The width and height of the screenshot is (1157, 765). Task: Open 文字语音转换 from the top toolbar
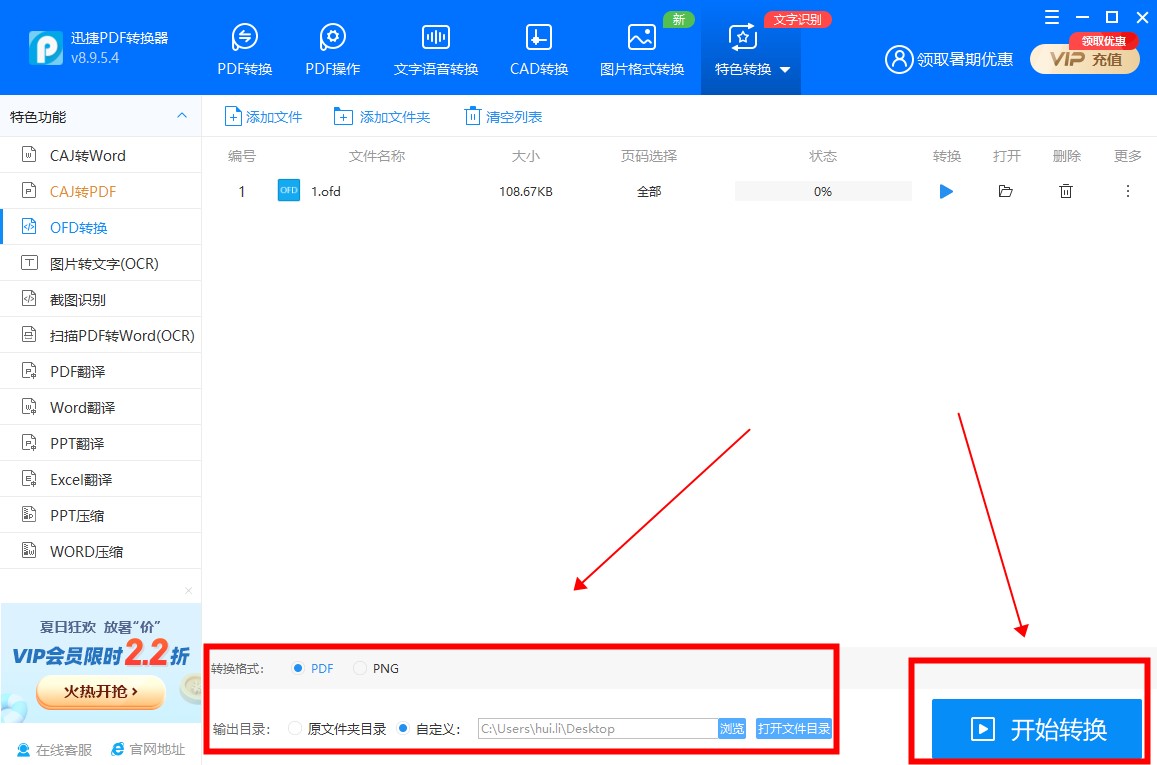pos(436,50)
